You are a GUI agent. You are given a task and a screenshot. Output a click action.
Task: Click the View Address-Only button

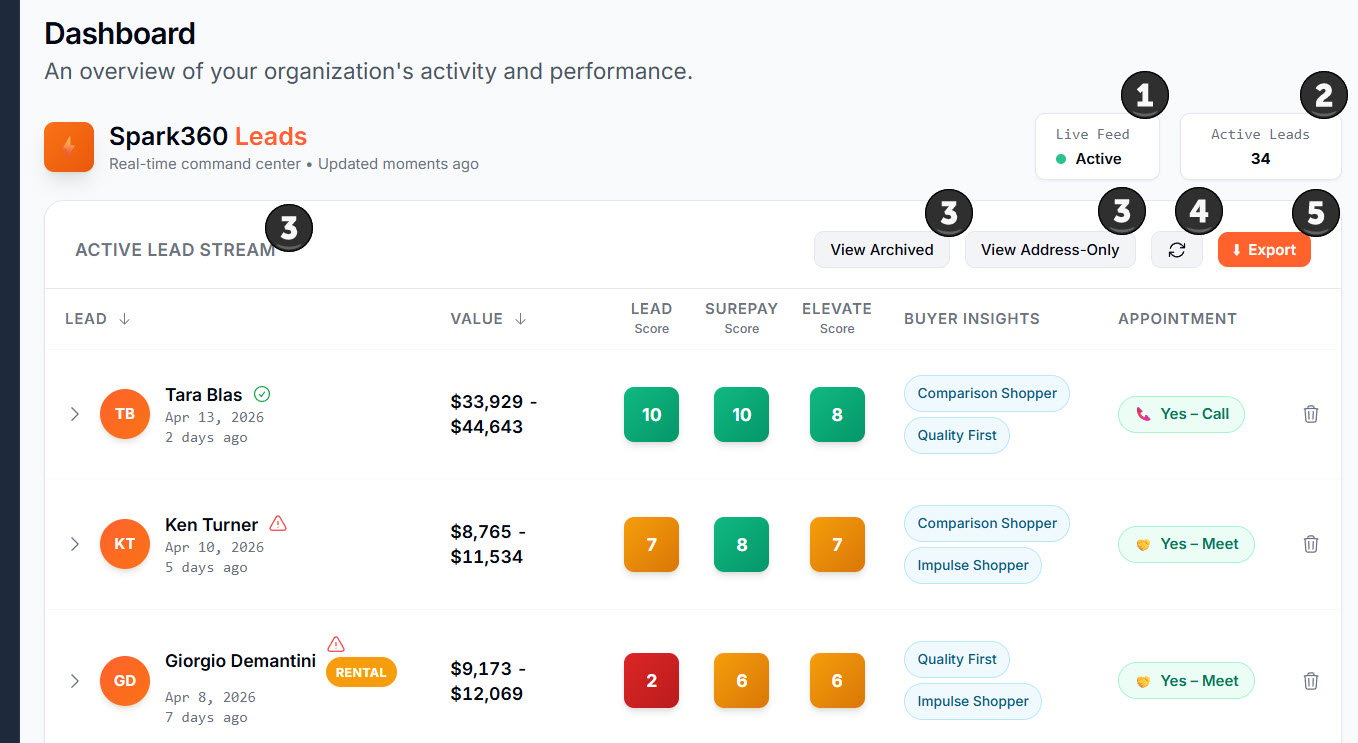click(x=1050, y=250)
